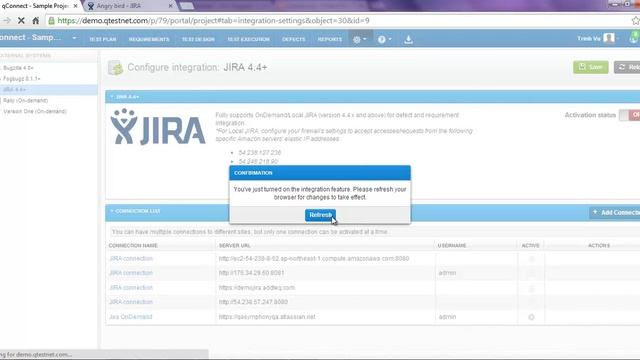Close the Angry bird JIRA browser tab

[171, 6]
